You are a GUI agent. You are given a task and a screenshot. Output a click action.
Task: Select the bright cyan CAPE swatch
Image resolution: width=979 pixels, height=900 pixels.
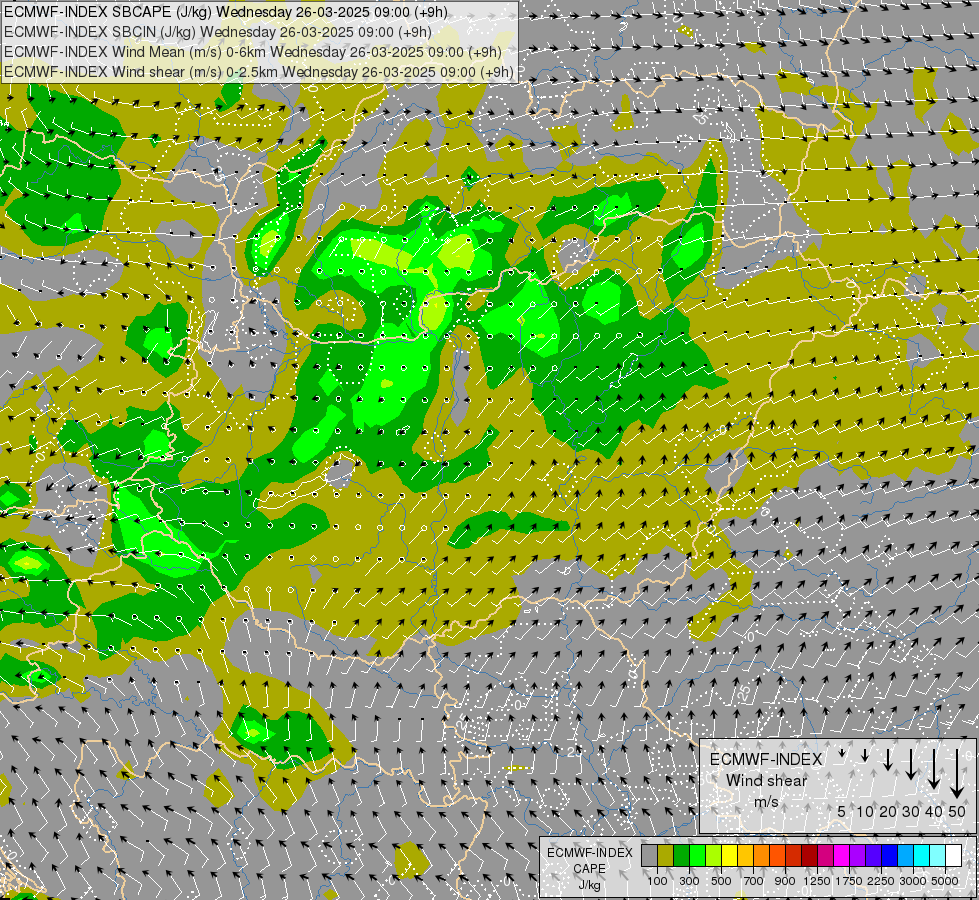click(922, 856)
